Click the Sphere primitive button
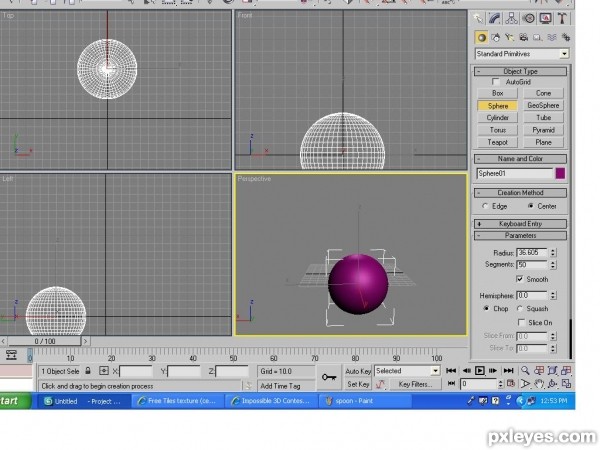Image resolution: width=600 pixels, height=450 pixels. [x=497, y=106]
